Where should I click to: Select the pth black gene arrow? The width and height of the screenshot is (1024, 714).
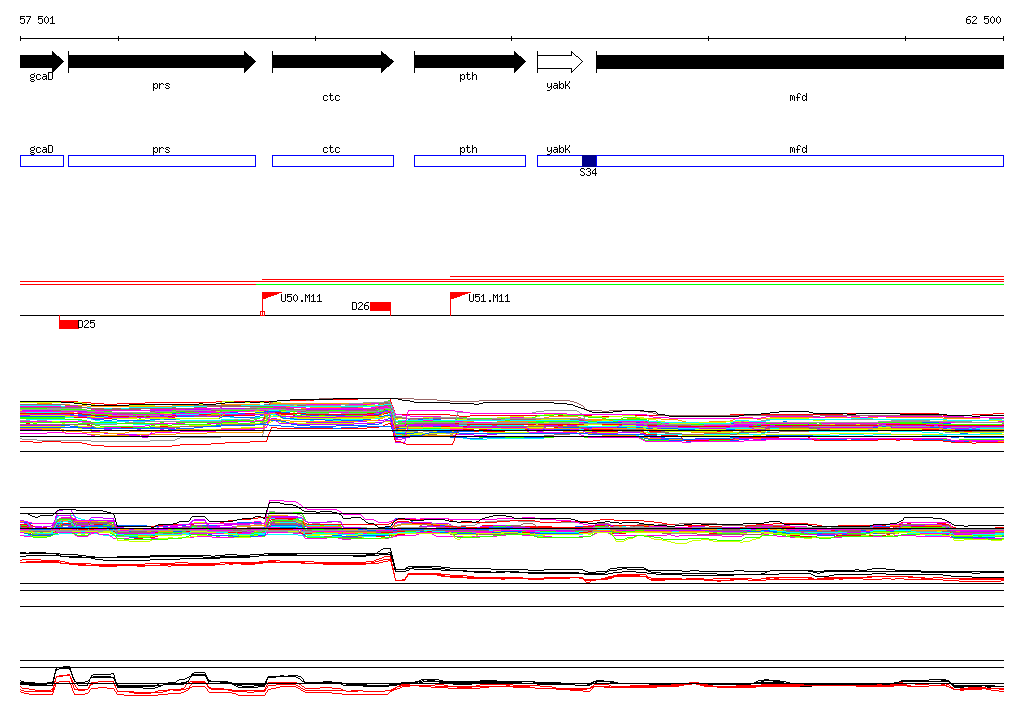[x=470, y=62]
